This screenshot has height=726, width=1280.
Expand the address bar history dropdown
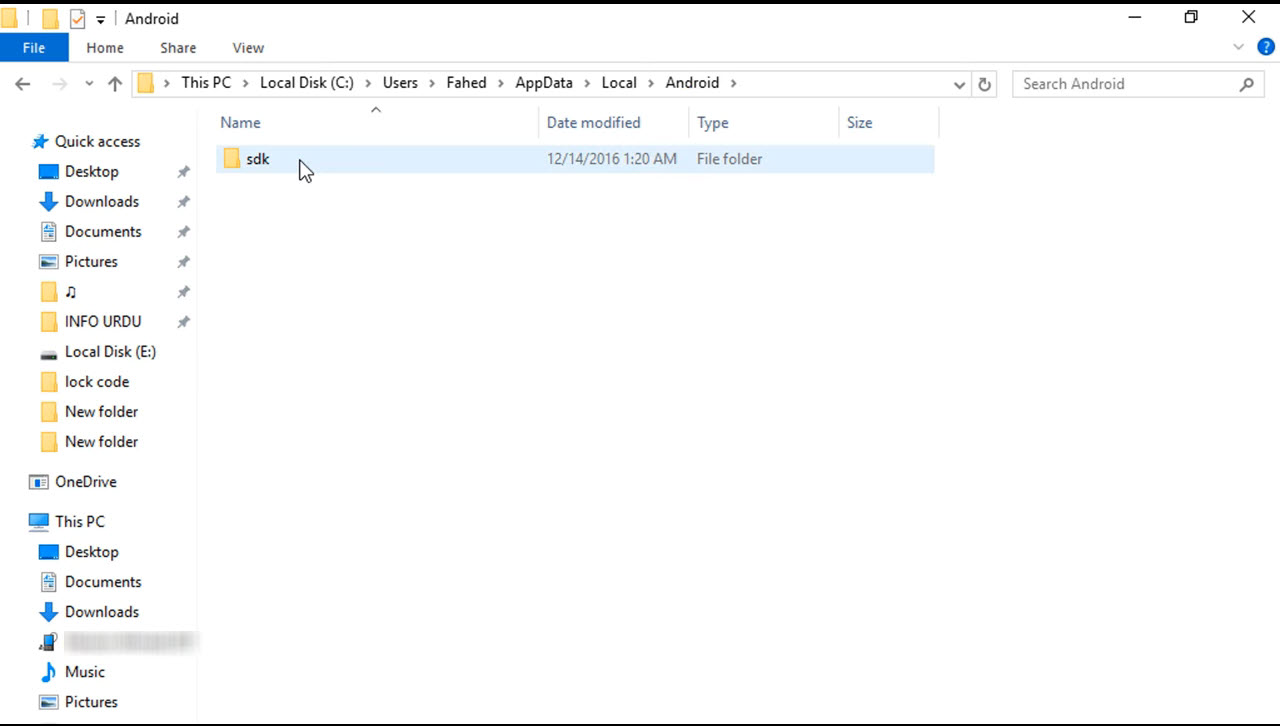tap(960, 84)
